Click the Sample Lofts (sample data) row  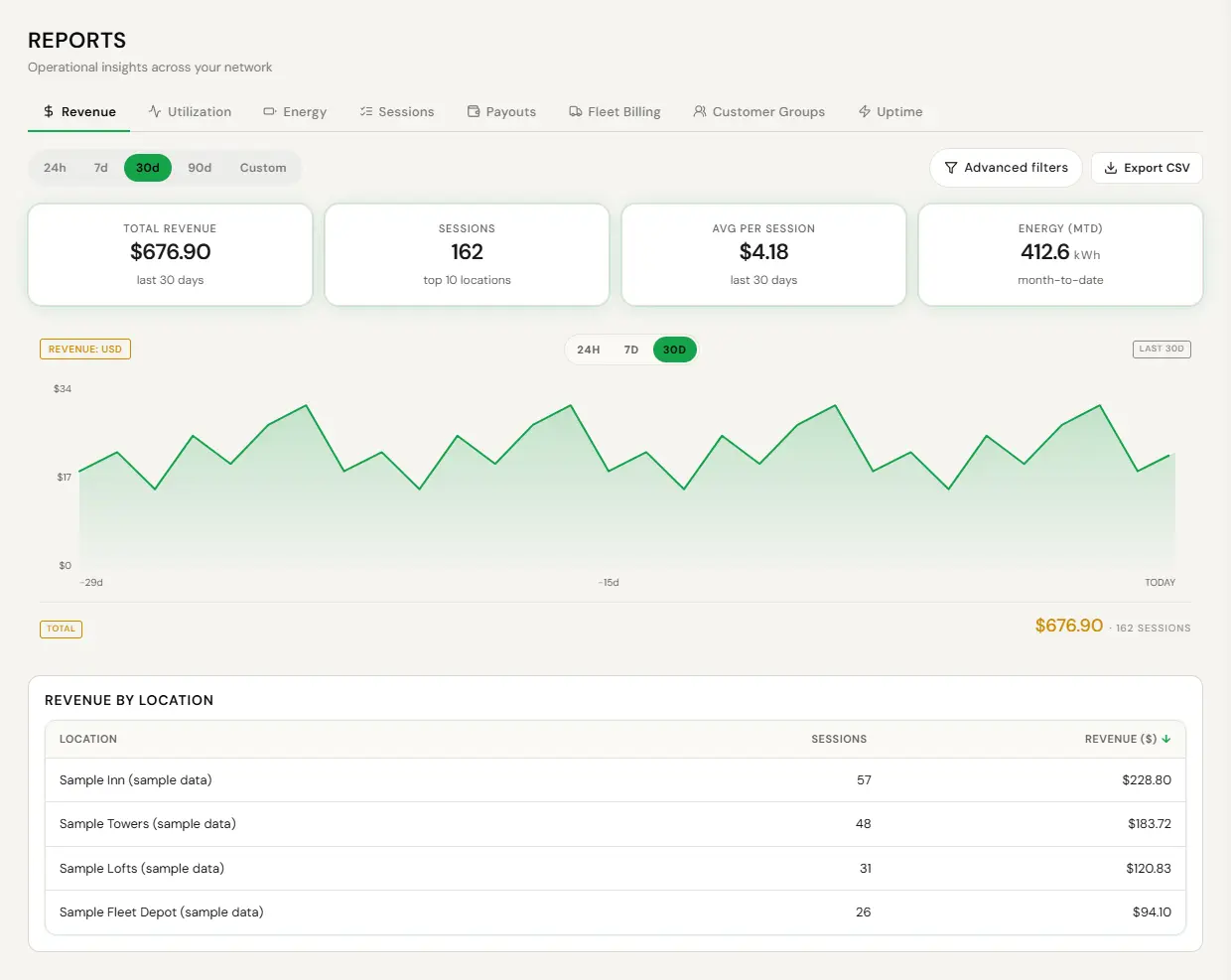[x=615, y=869]
